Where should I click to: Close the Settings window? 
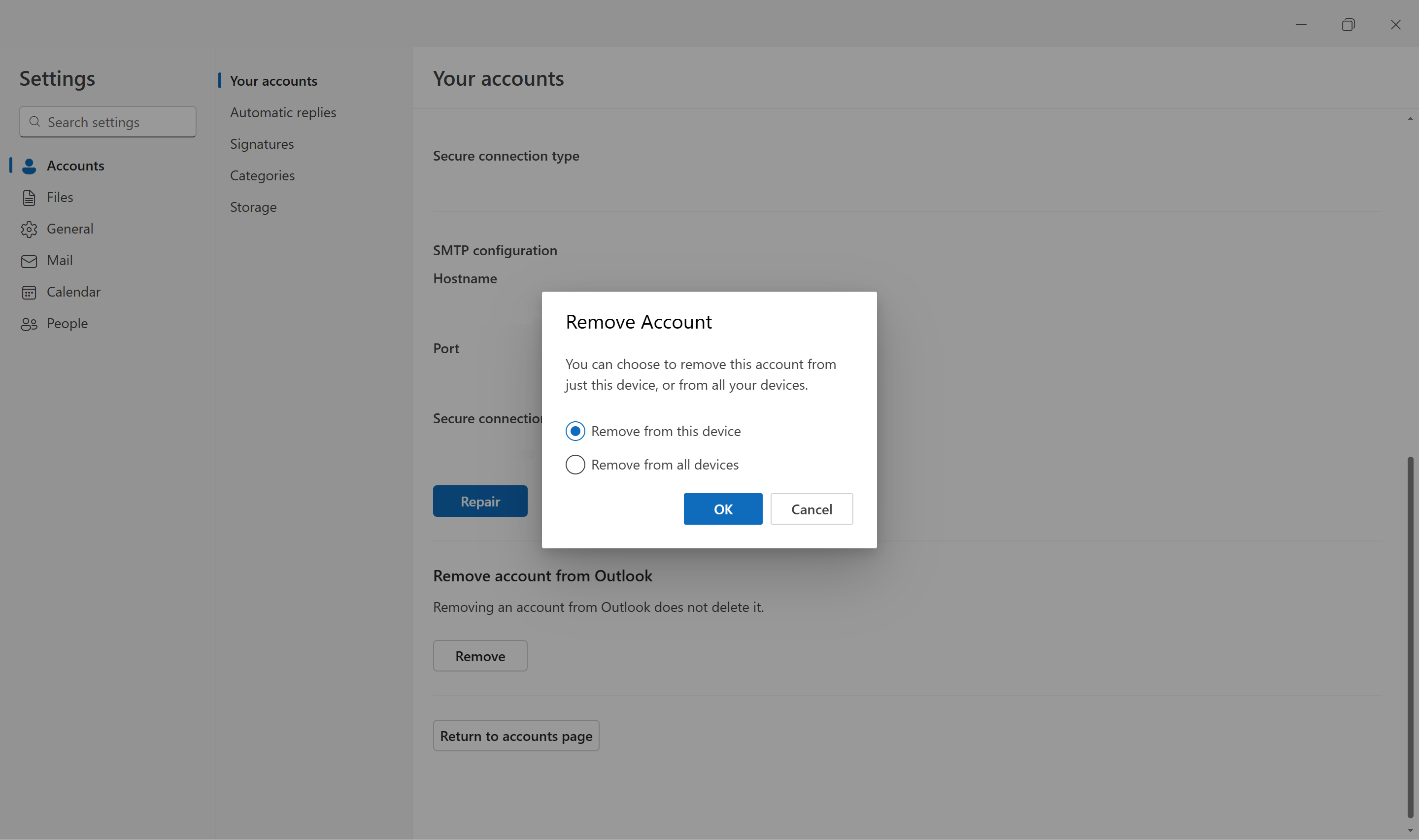(1395, 24)
